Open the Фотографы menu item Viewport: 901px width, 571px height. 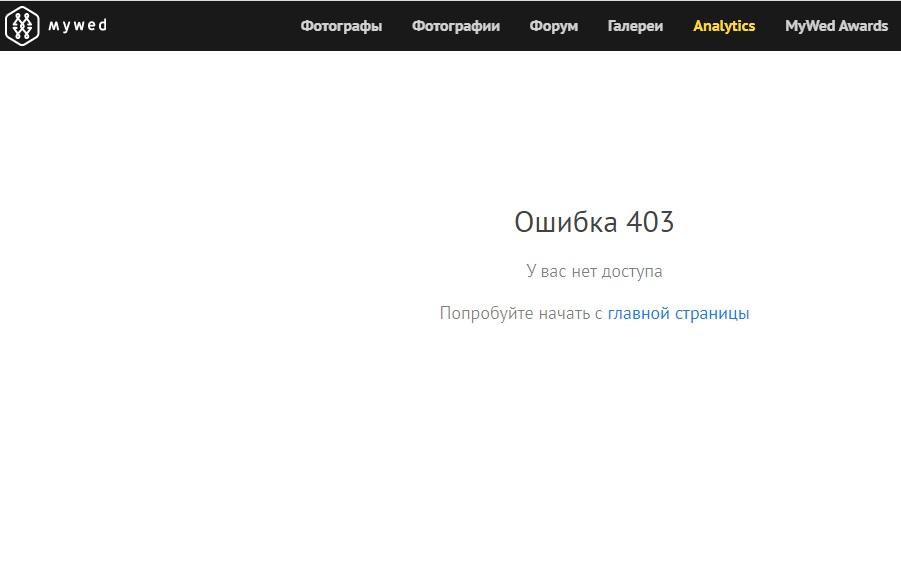341,26
